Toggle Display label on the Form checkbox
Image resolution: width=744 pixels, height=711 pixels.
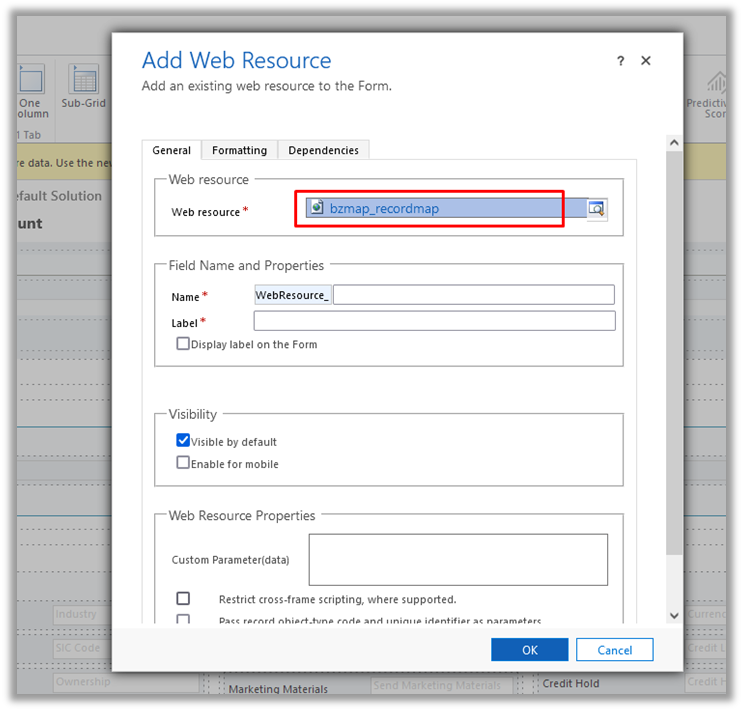pos(183,344)
